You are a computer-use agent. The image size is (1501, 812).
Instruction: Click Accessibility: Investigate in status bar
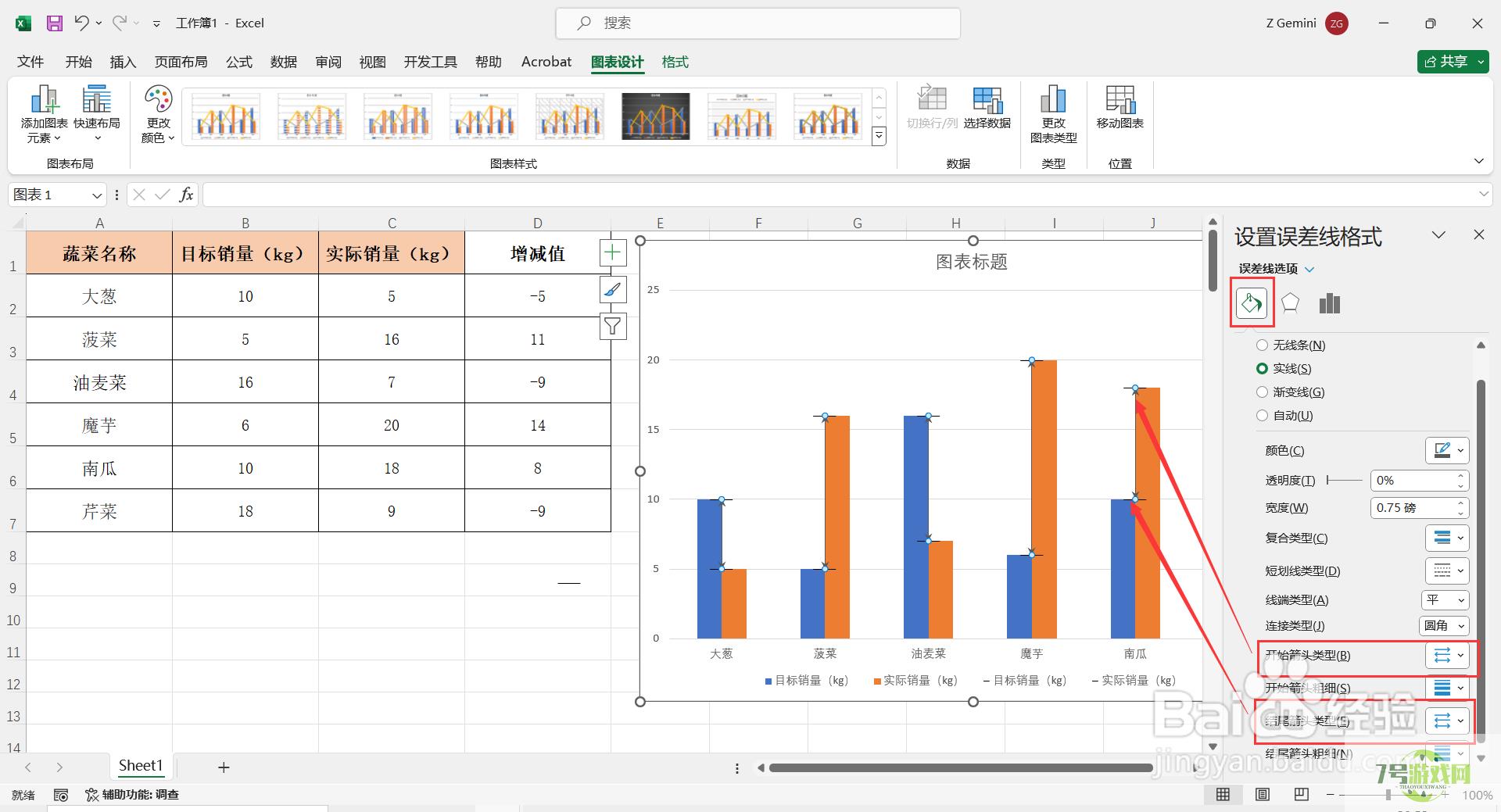(132, 795)
